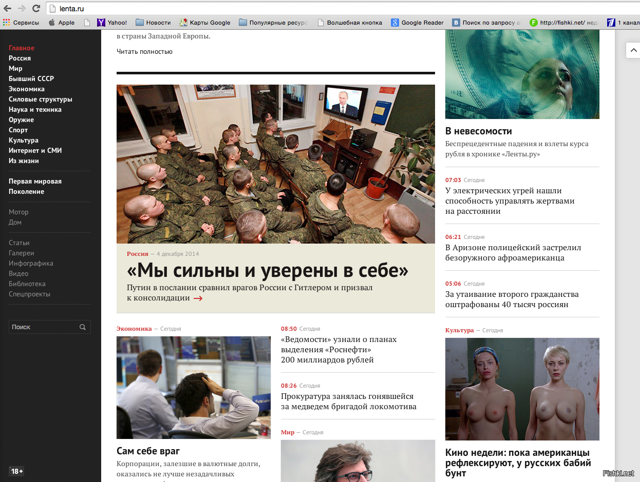This screenshot has width=640, height=482.
Task: Select Экономика in the sidebar menu
Action: tap(27, 89)
